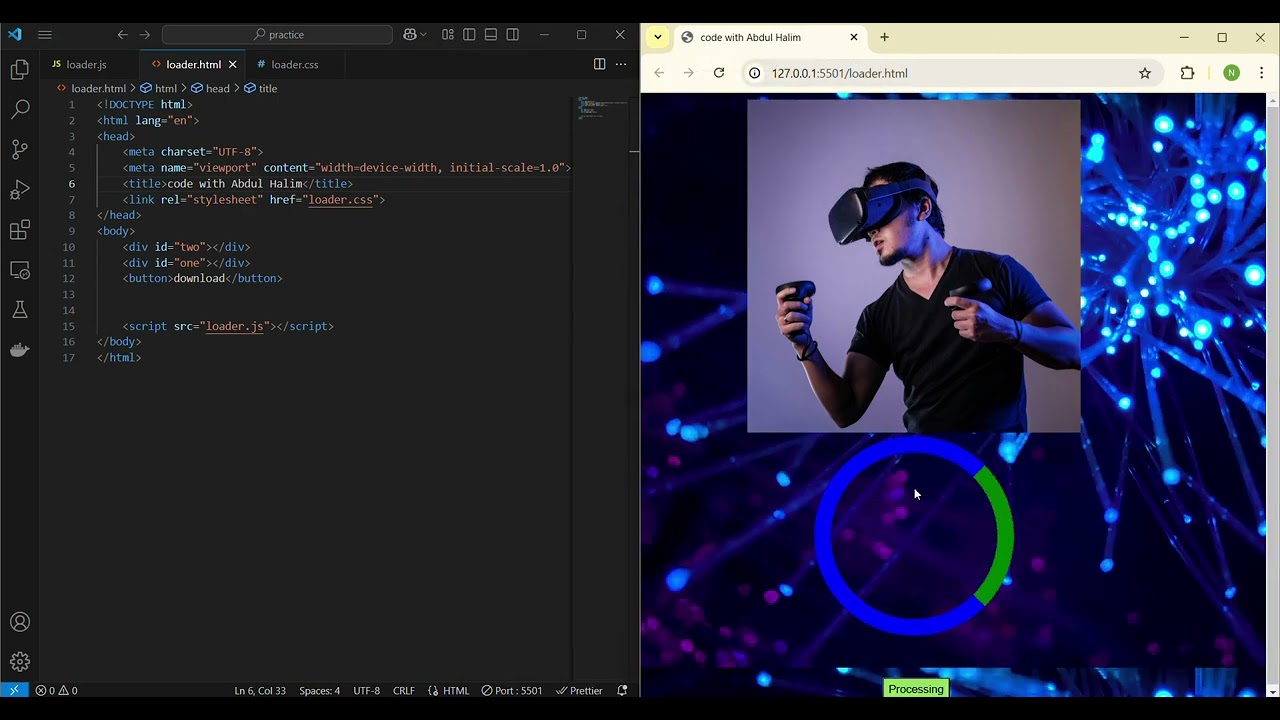Open the Extensions view
The width and height of the screenshot is (1280, 720).
[x=20, y=230]
